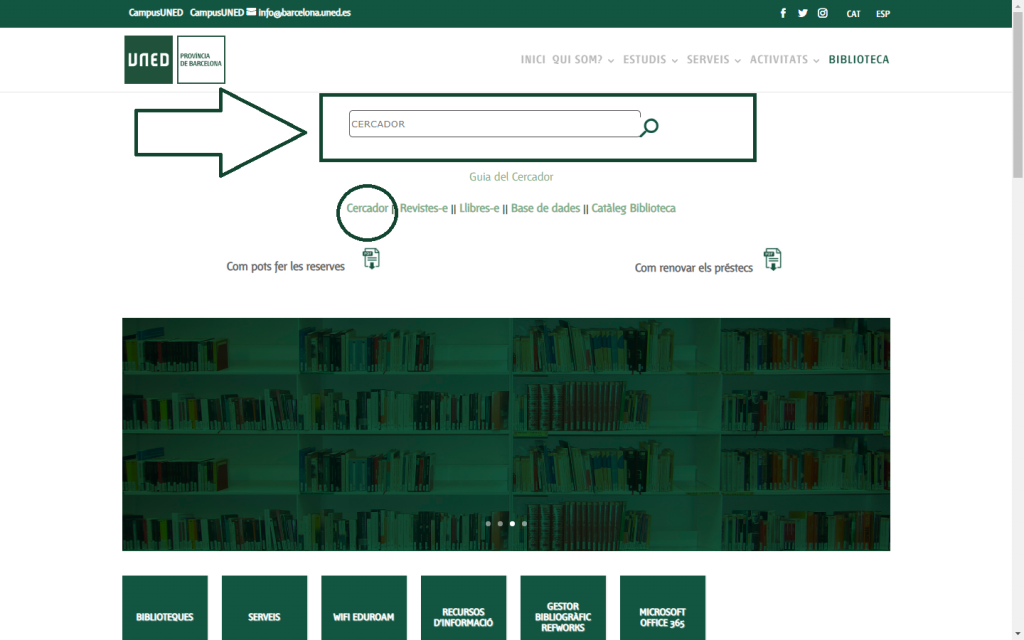The width and height of the screenshot is (1024, 640).
Task: Click the search magnifier icon
Action: 648,127
